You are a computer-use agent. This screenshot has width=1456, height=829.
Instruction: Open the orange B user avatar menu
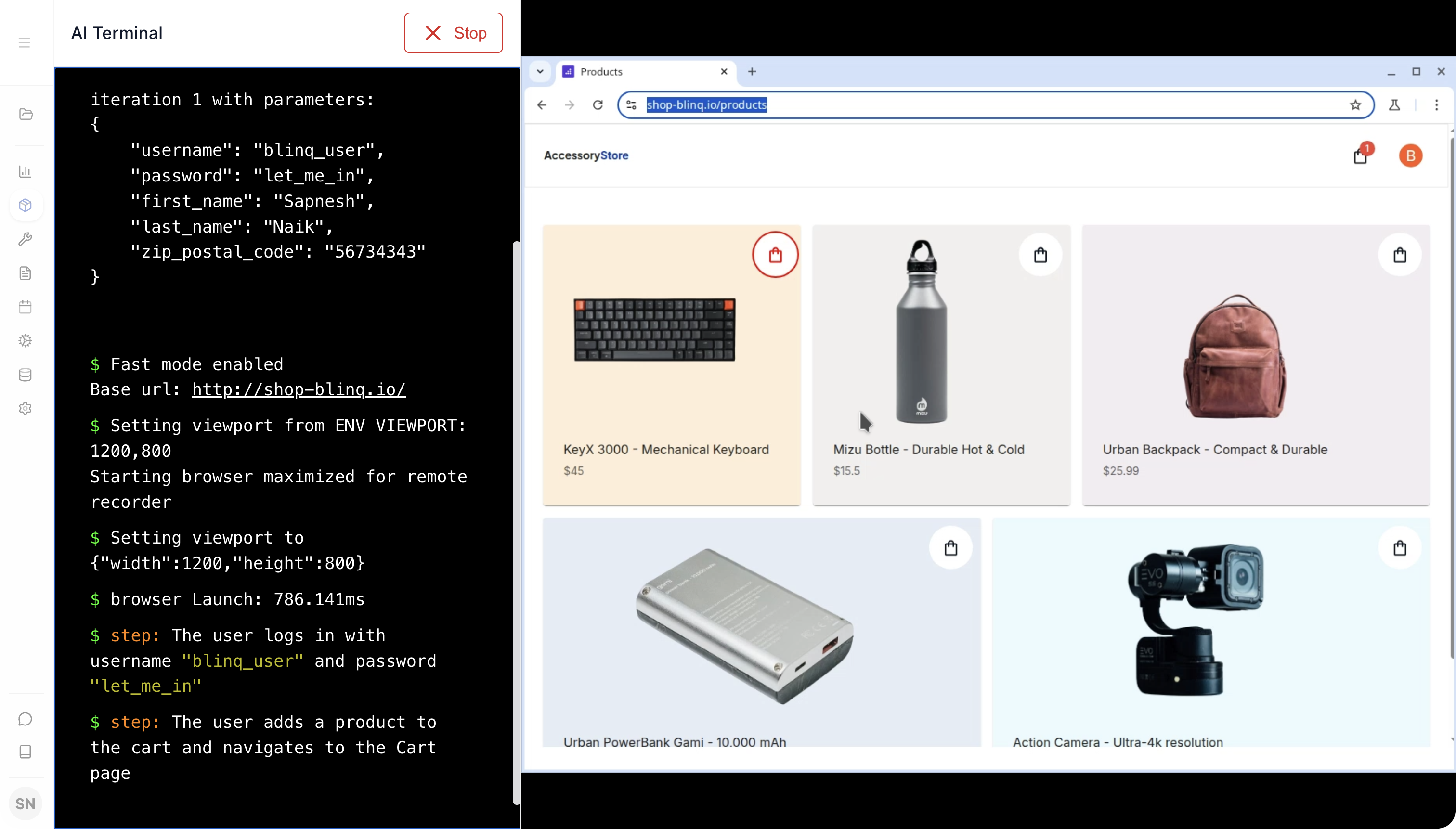click(1410, 155)
